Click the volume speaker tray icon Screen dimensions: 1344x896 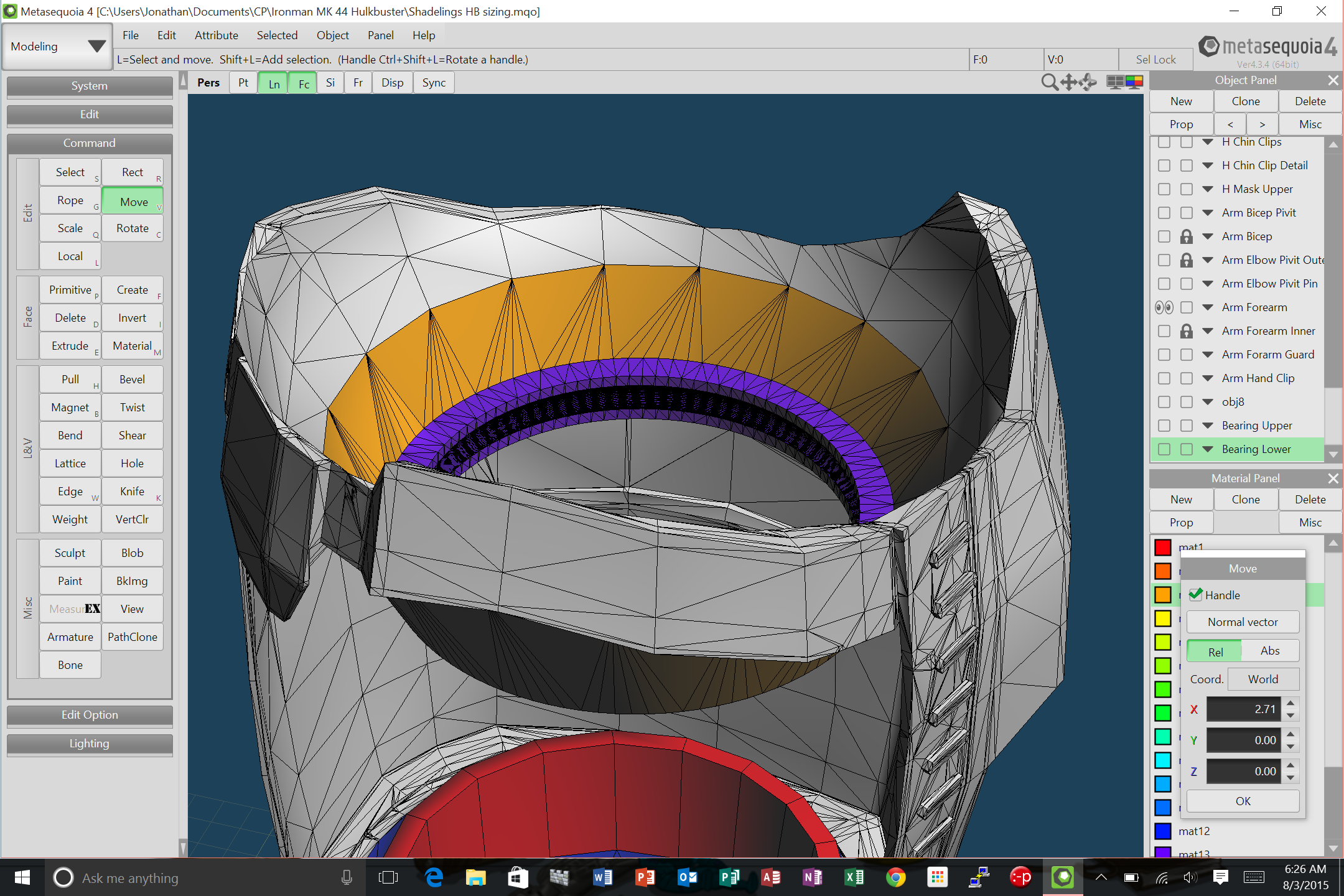point(1190,877)
